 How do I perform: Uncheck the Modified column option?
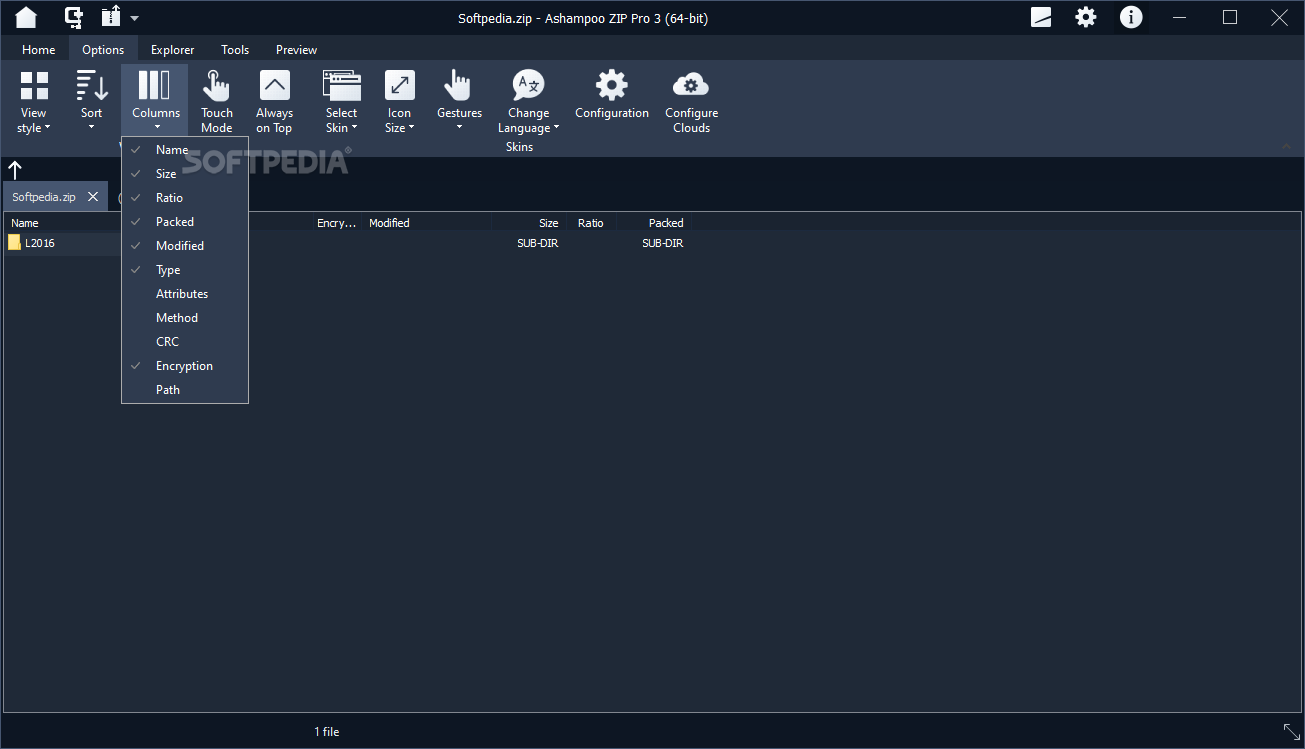click(x=185, y=246)
